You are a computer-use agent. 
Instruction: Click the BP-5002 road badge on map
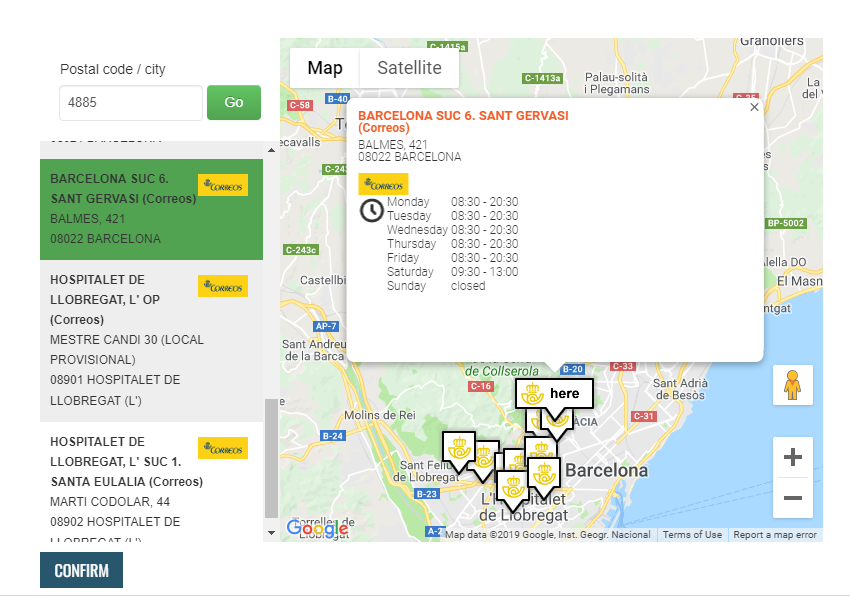point(786,223)
